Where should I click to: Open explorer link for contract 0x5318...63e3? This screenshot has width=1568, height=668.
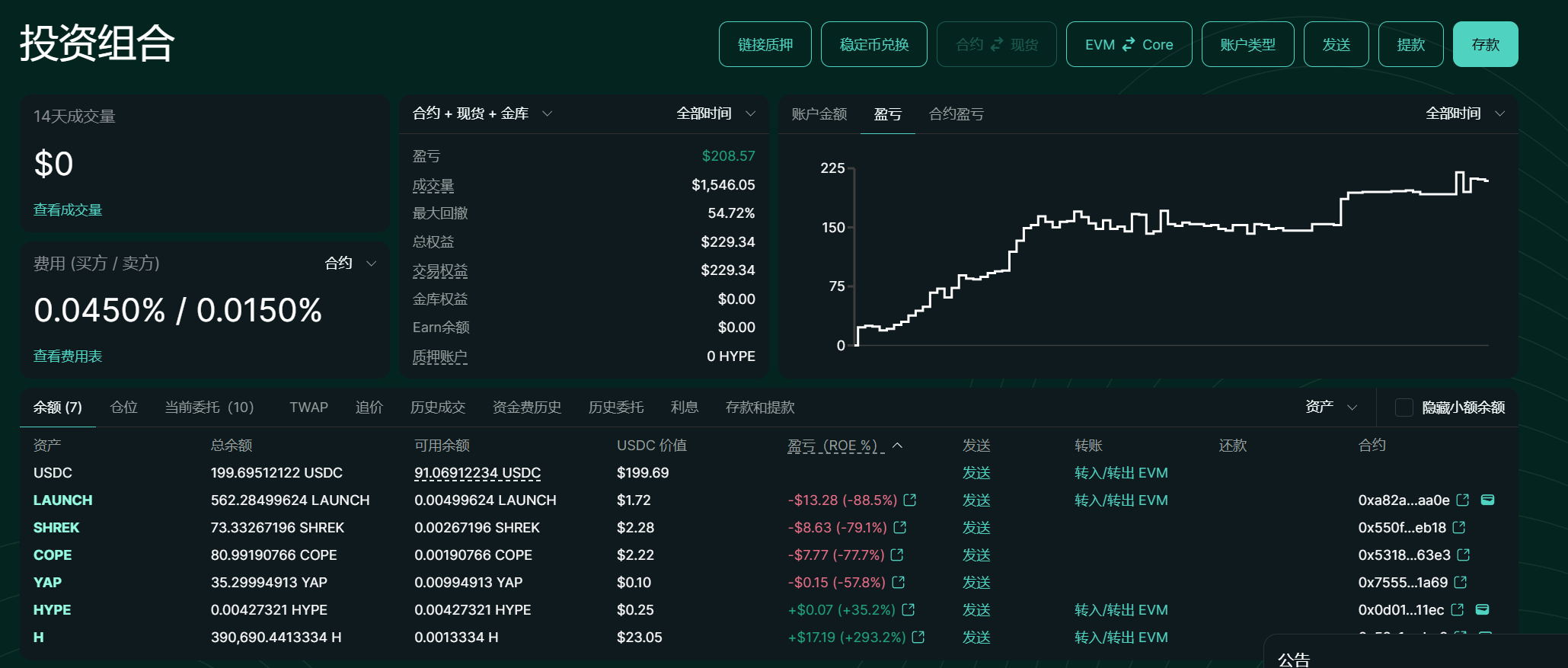point(1463,555)
